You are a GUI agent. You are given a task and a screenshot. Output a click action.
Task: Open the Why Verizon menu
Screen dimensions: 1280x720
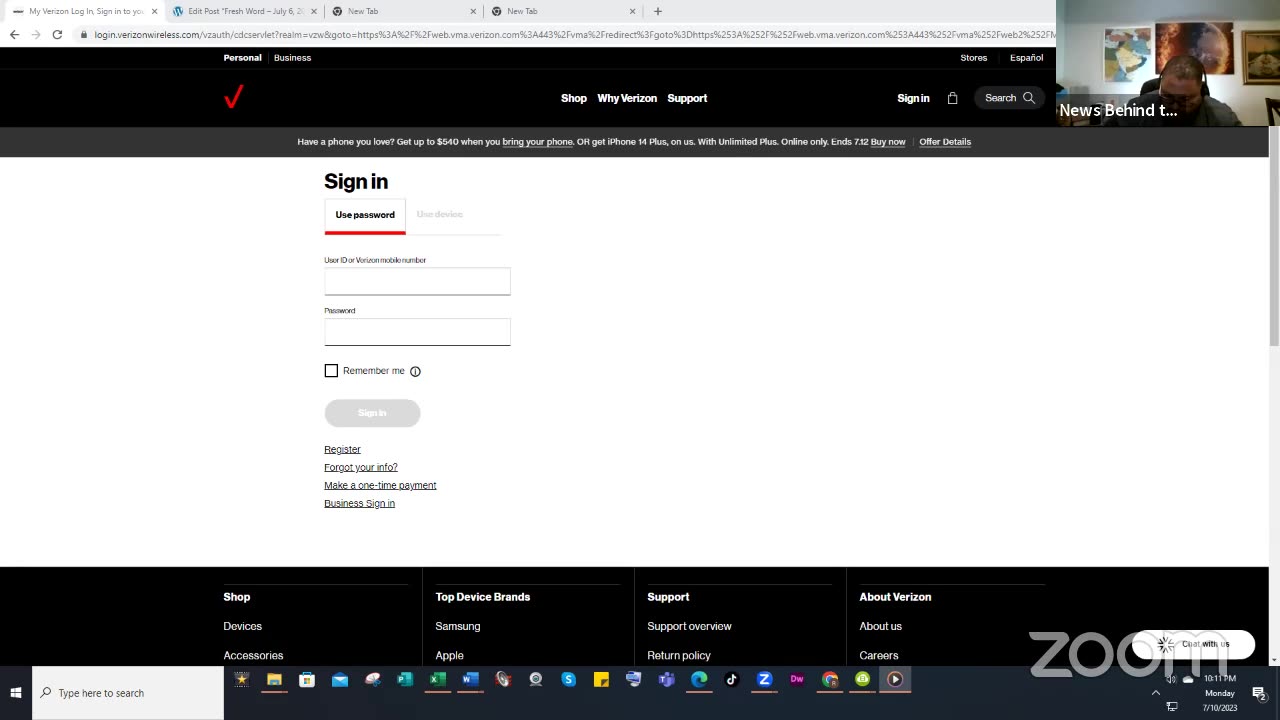point(627,98)
